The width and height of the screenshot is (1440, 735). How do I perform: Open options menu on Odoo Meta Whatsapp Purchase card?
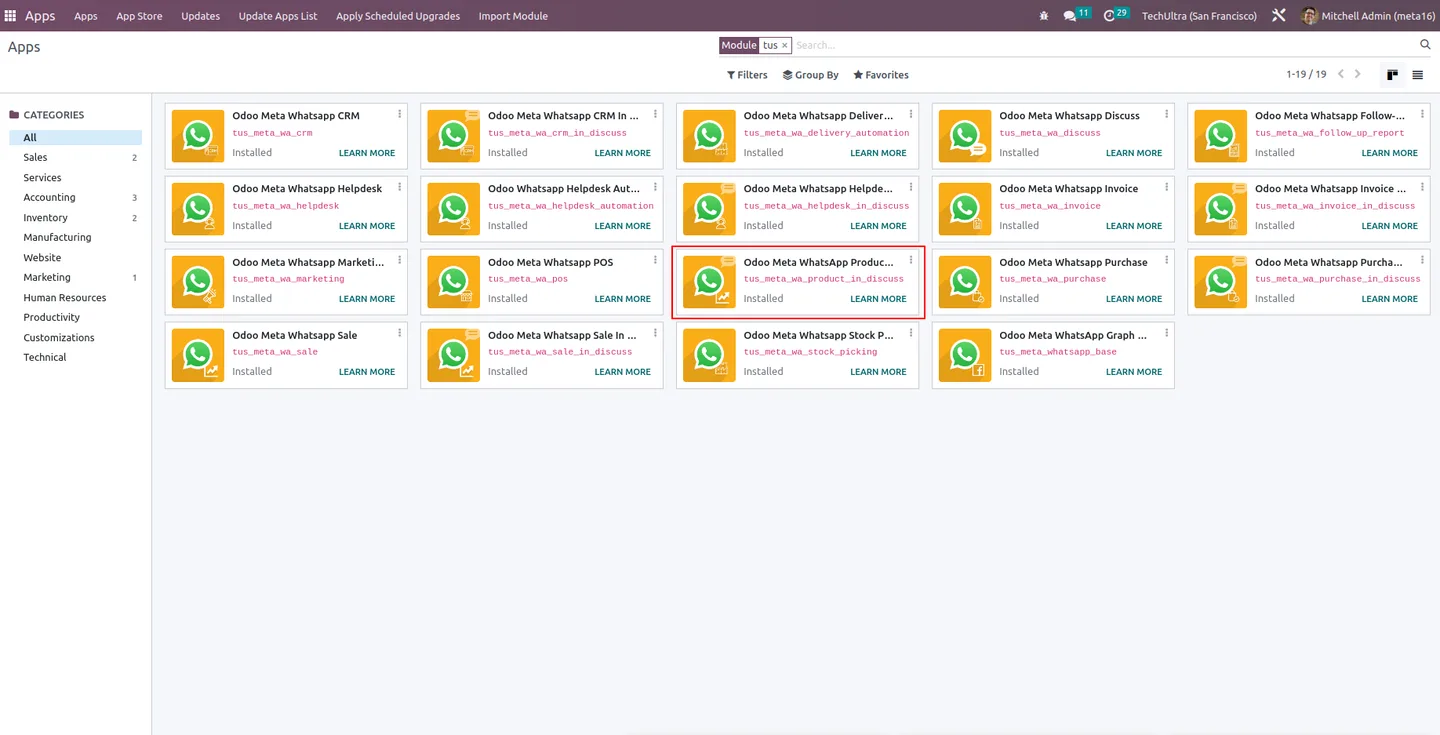click(x=1166, y=260)
